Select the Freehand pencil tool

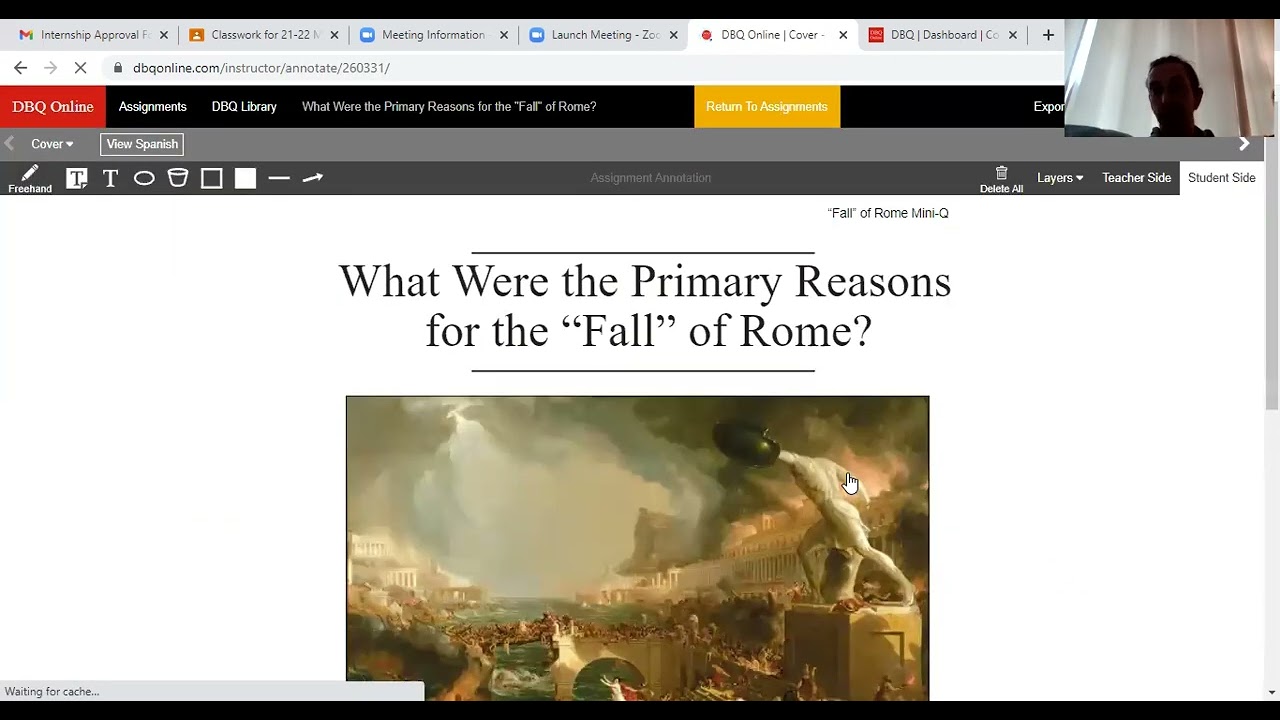30,179
